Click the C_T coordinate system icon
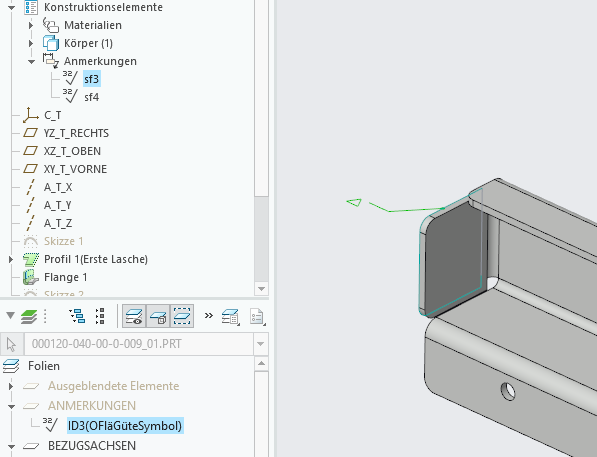This screenshot has width=597, height=457. pos(30,115)
